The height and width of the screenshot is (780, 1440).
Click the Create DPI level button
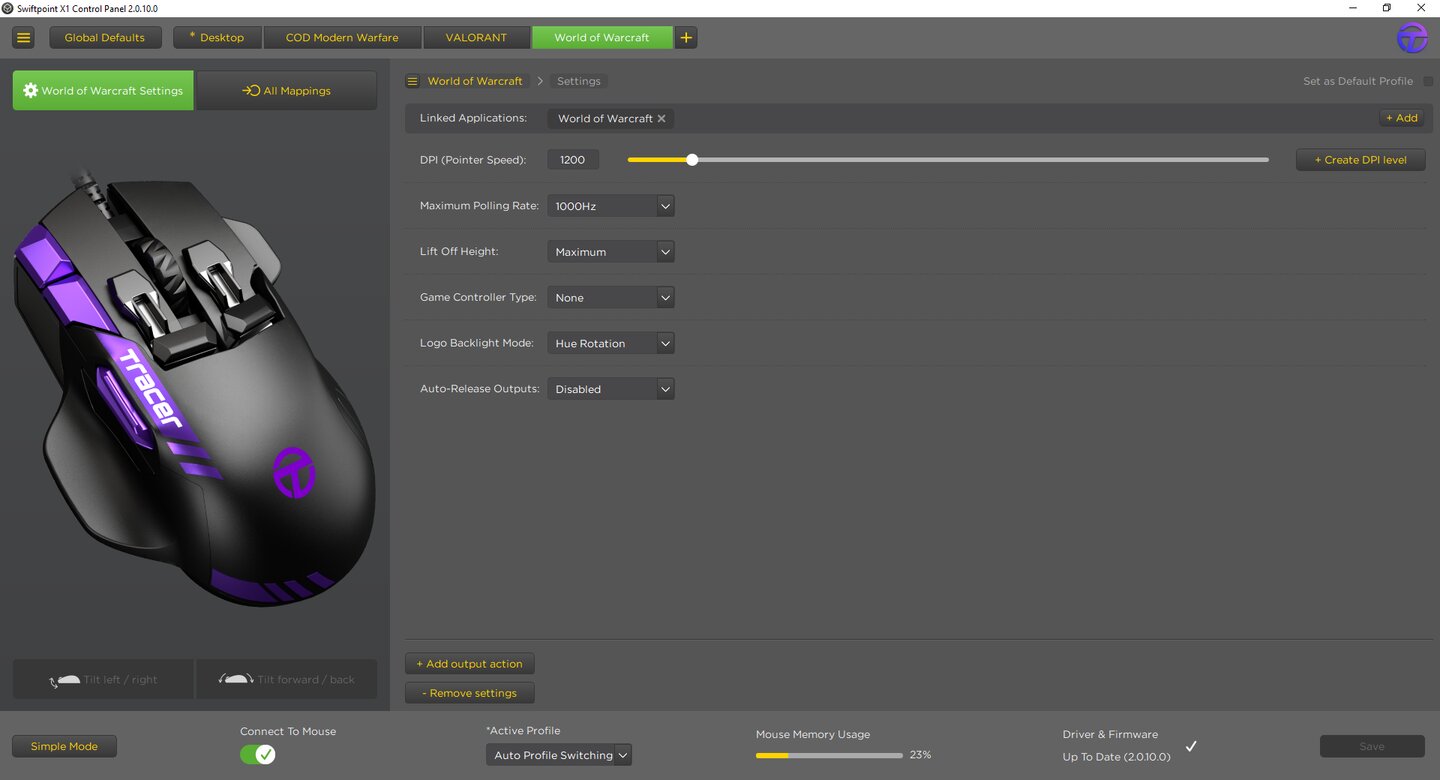click(1360, 160)
